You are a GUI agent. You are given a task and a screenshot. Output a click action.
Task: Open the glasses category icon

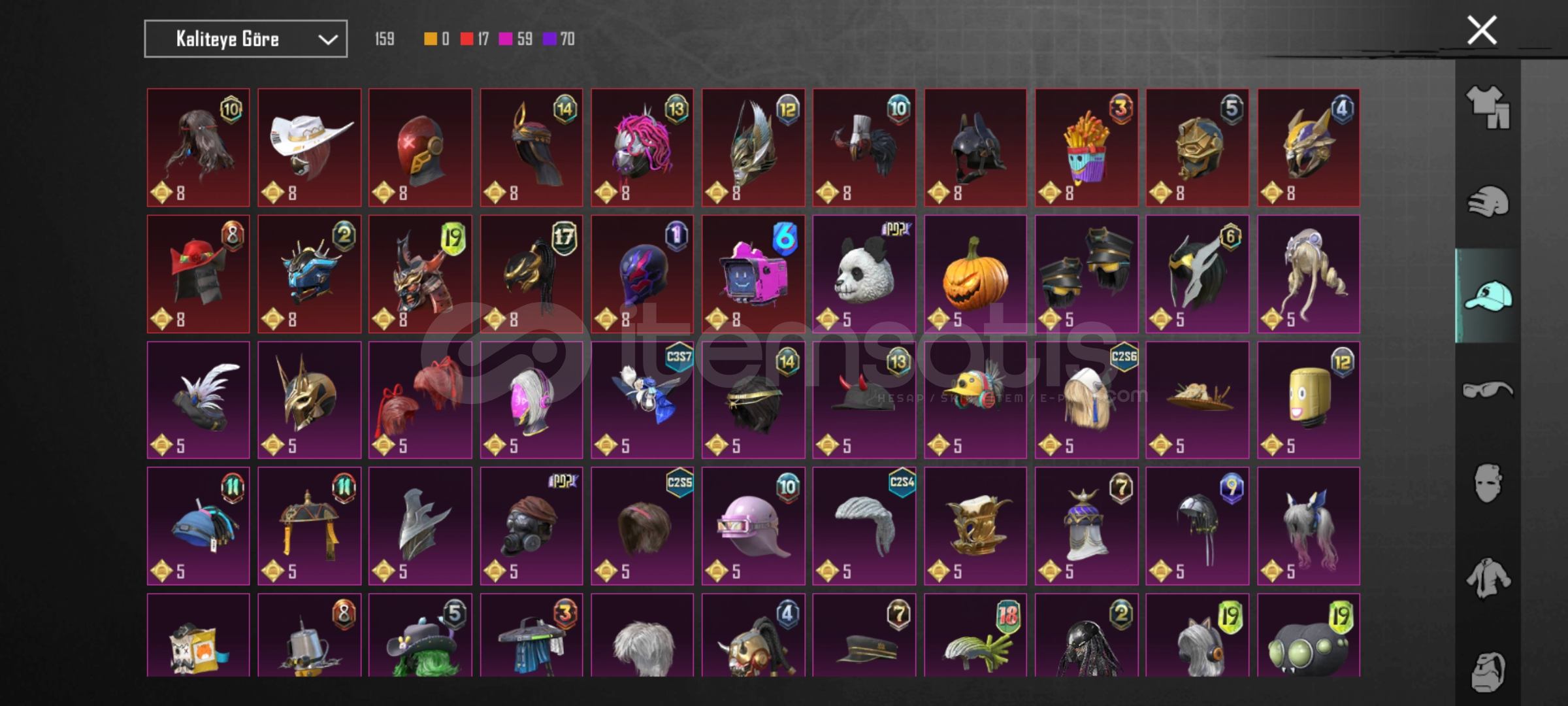click(x=1488, y=390)
